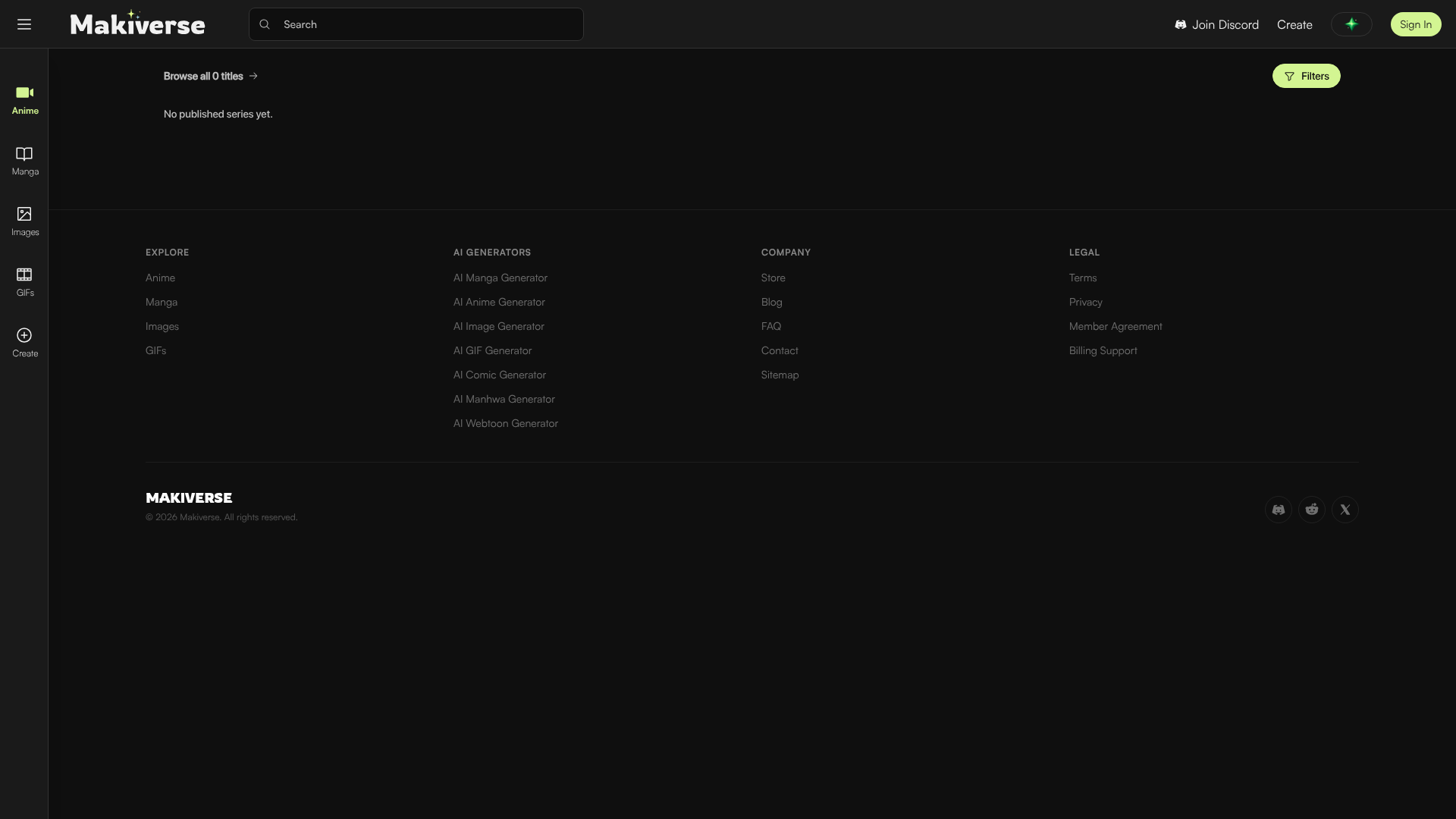This screenshot has height=819, width=1456.
Task: Click the 'No published series yet.' text
Action: pyautogui.click(x=218, y=114)
